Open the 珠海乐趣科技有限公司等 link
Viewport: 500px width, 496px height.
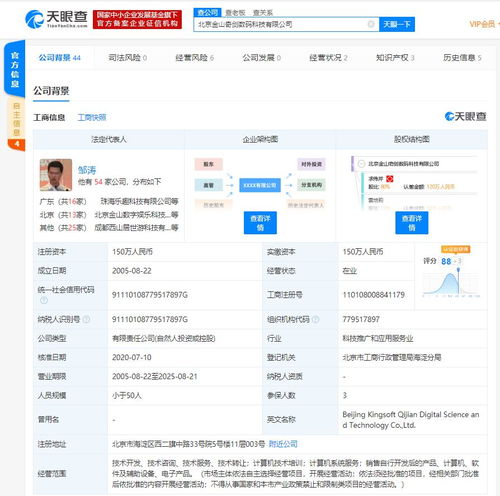[x=139, y=201]
